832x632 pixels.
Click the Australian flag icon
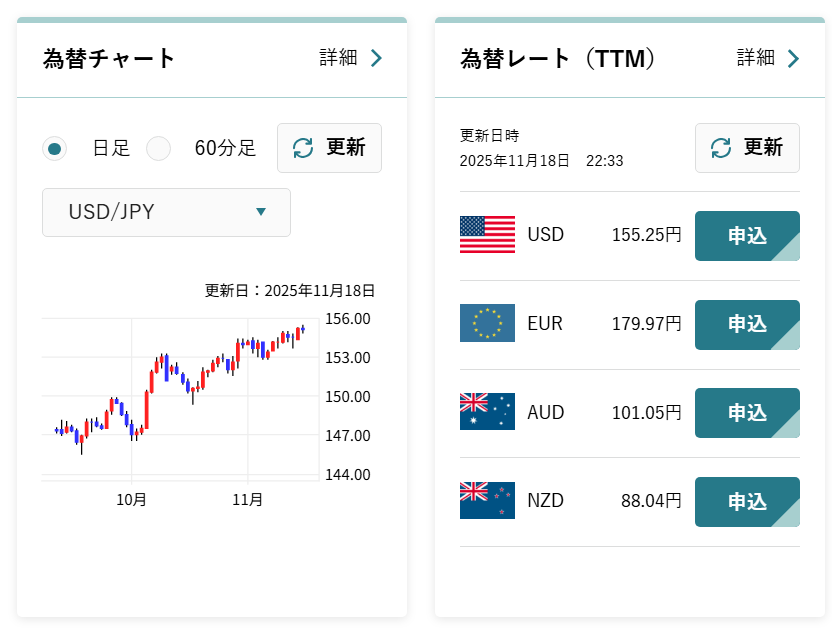click(x=487, y=412)
